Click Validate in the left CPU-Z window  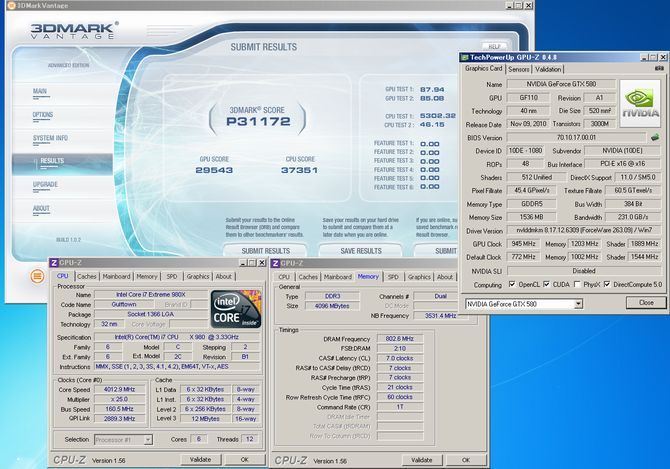click(x=200, y=460)
